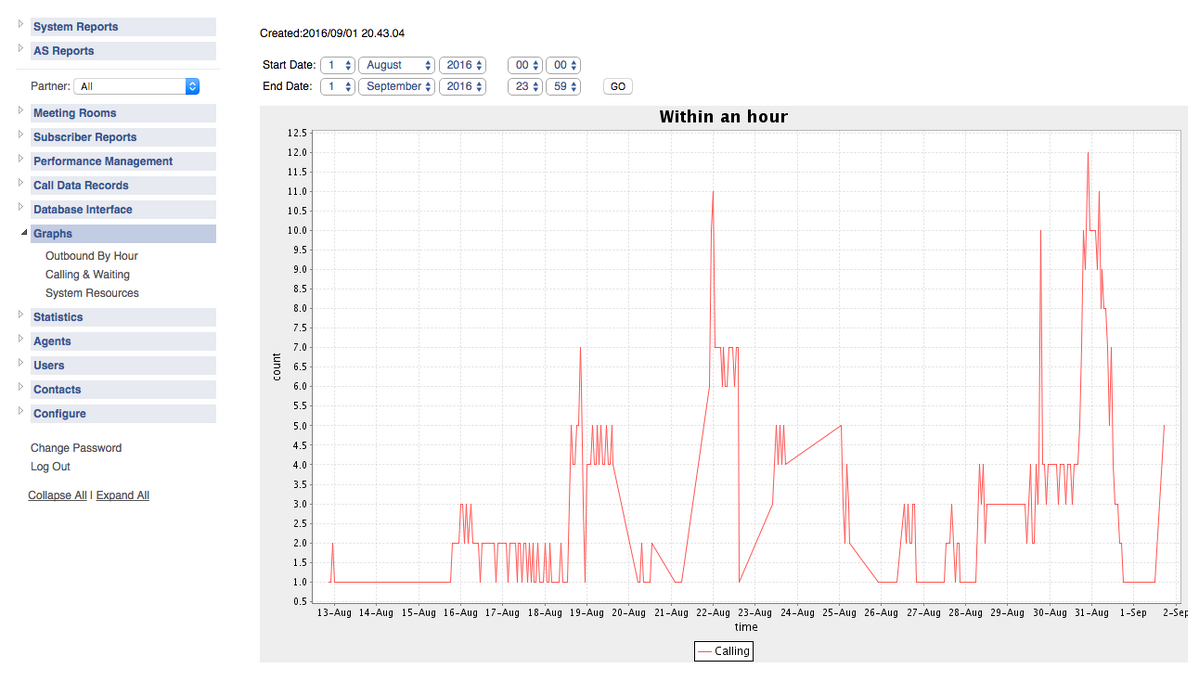
Task: Open End Date year dropdown
Action: pyautogui.click(x=463, y=86)
